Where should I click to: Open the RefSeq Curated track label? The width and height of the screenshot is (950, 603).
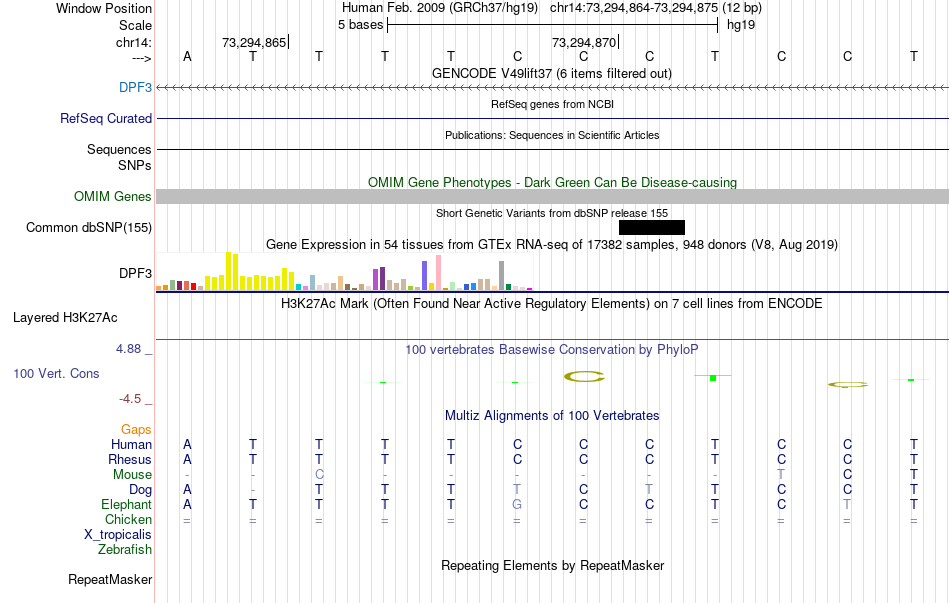pyautogui.click(x=105, y=118)
